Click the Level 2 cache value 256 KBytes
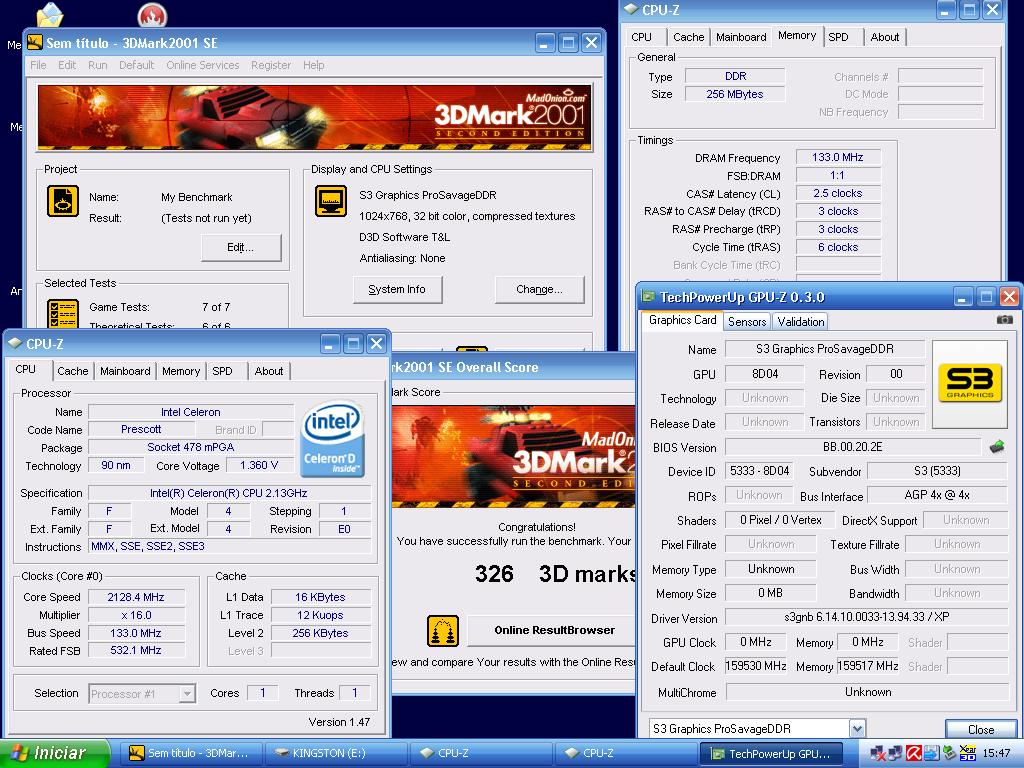The width and height of the screenshot is (1024, 768). [x=321, y=633]
